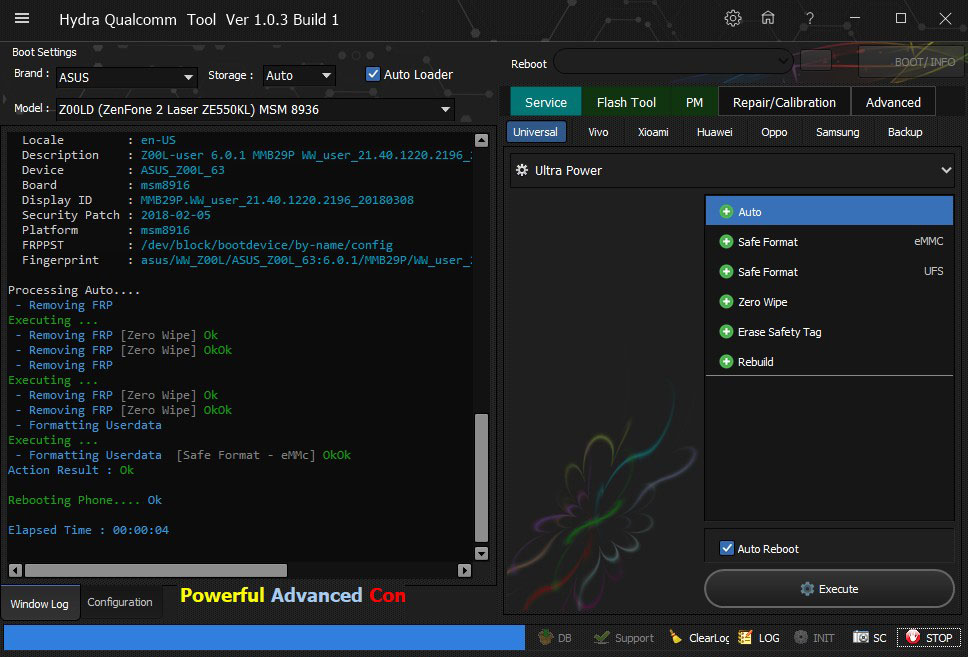Switch to the Flash Tool tab
Image resolution: width=968 pixels, height=657 pixels.
click(626, 102)
